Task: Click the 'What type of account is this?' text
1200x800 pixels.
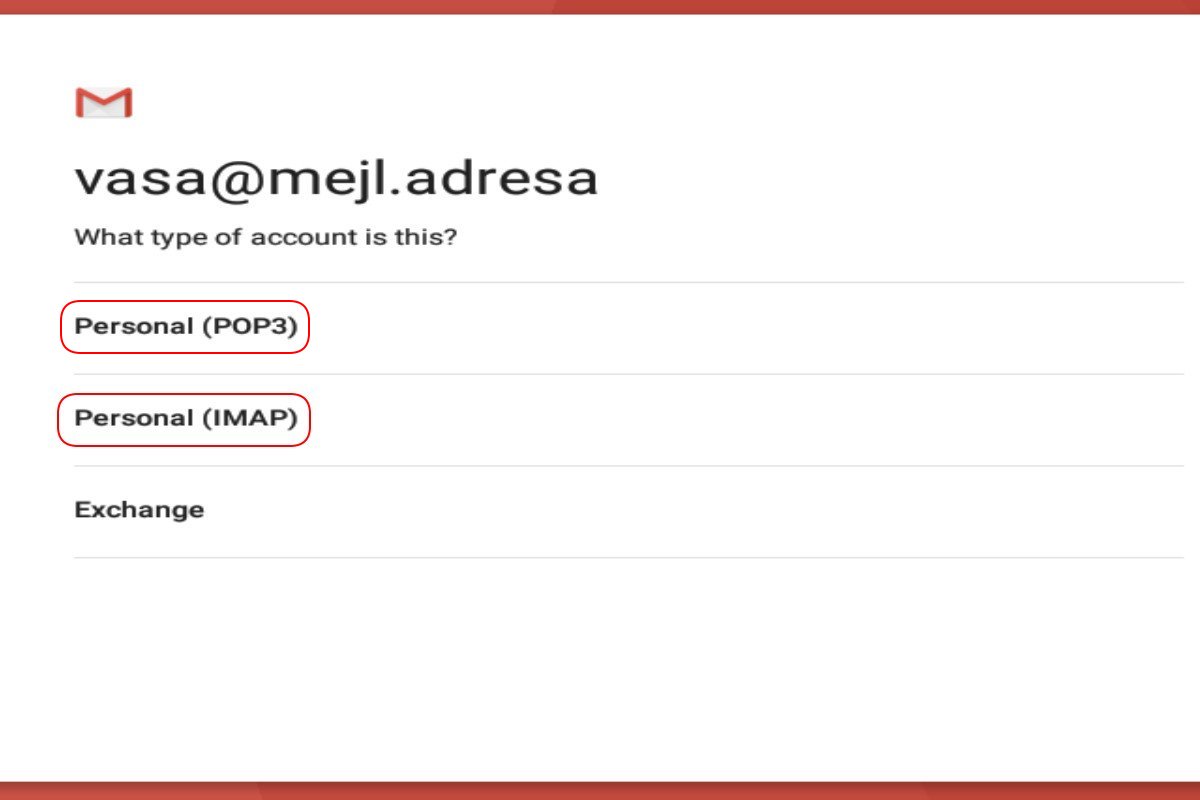Action: [265, 238]
